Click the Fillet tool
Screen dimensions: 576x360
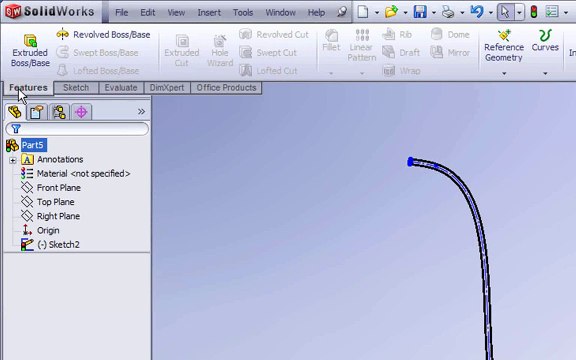click(331, 40)
